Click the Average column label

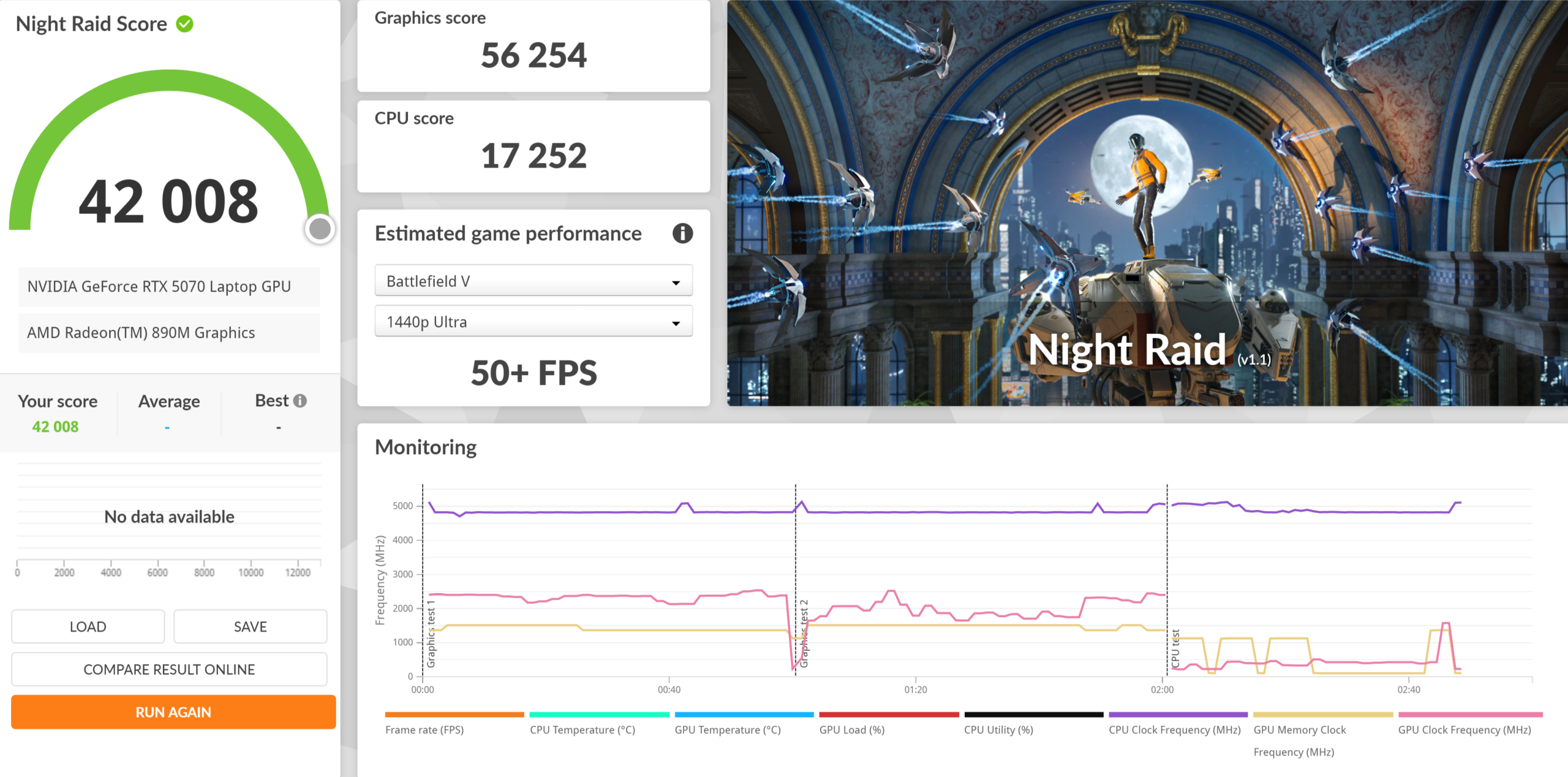[x=169, y=401]
